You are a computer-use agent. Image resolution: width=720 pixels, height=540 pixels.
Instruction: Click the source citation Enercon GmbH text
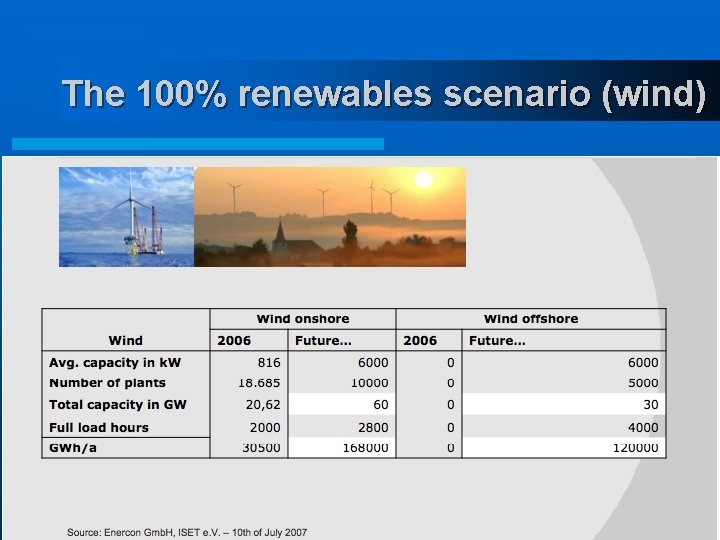(x=187, y=532)
